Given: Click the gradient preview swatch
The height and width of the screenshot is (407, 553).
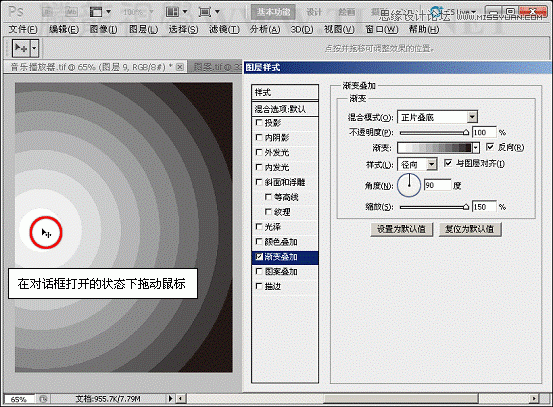Looking at the screenshot, I should [434, 147].
